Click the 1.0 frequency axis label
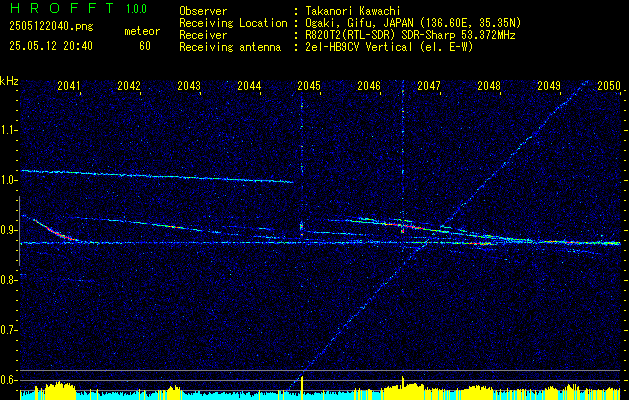Viewport: 629px width, 400px height. pos(8,180)
